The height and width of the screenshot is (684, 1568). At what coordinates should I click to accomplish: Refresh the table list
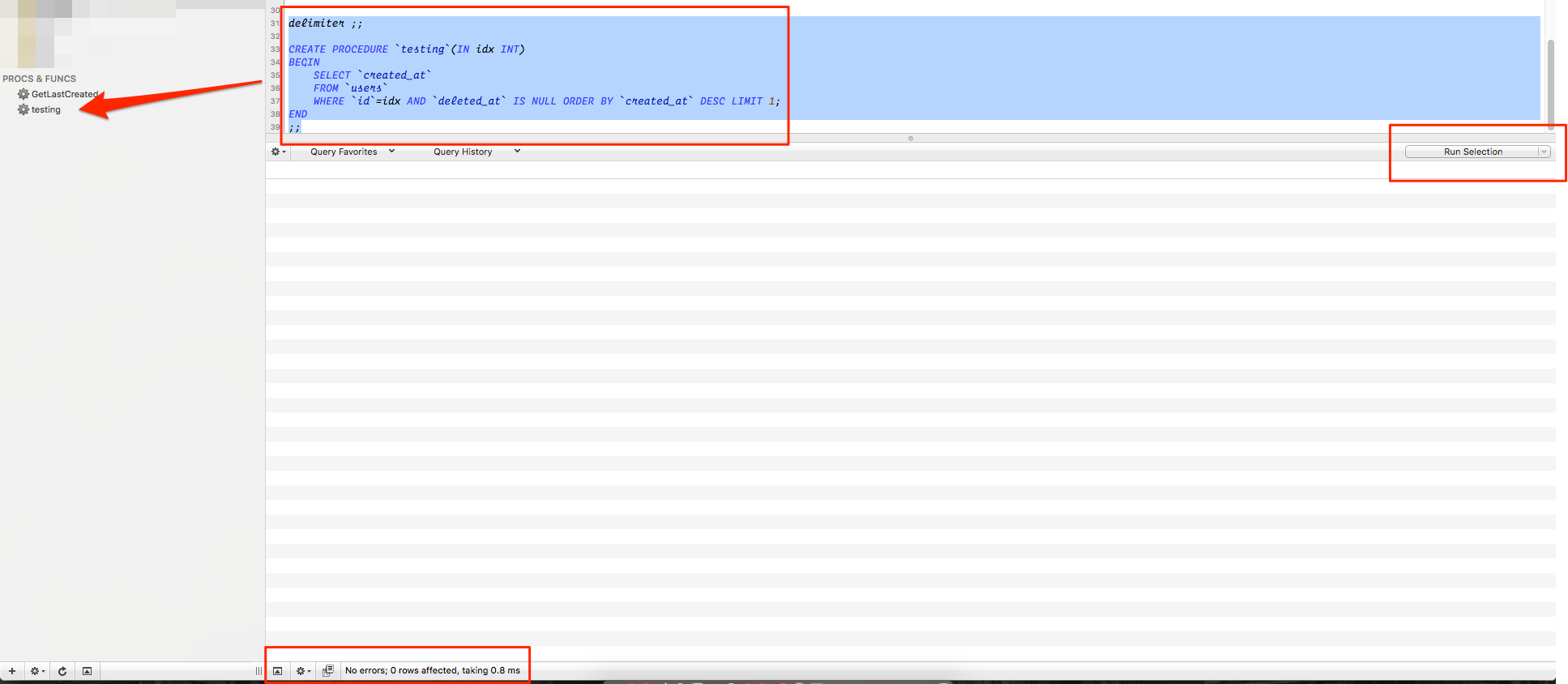point(62,671)
